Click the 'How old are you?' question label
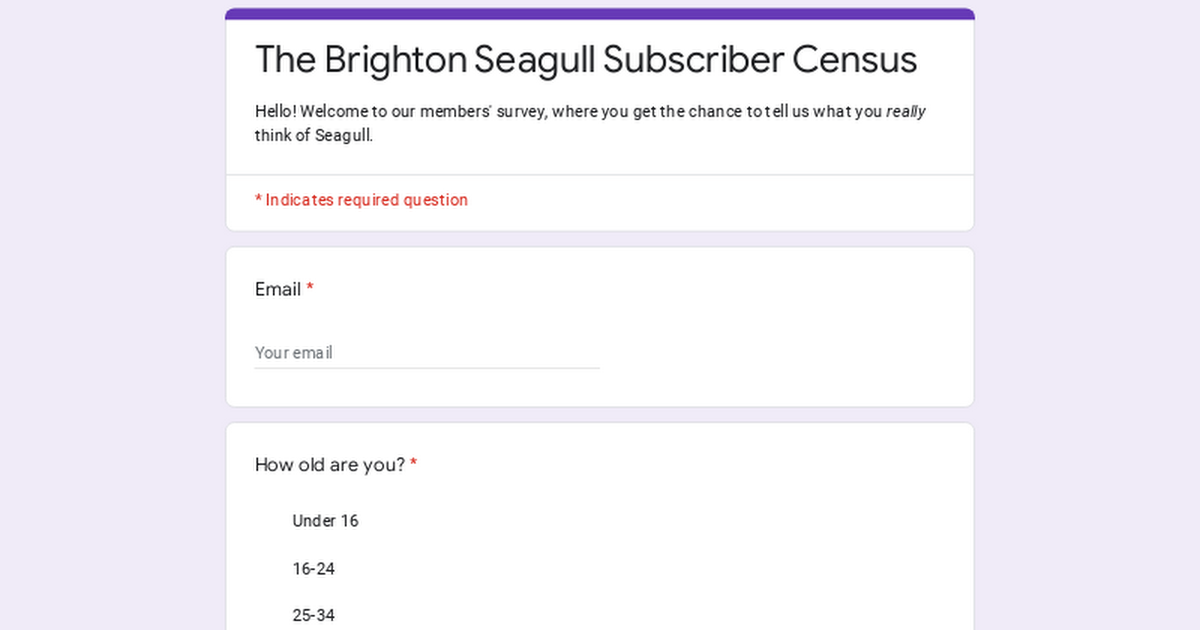Viewport: 1200px width, 630px height. [x=330, y=465]
